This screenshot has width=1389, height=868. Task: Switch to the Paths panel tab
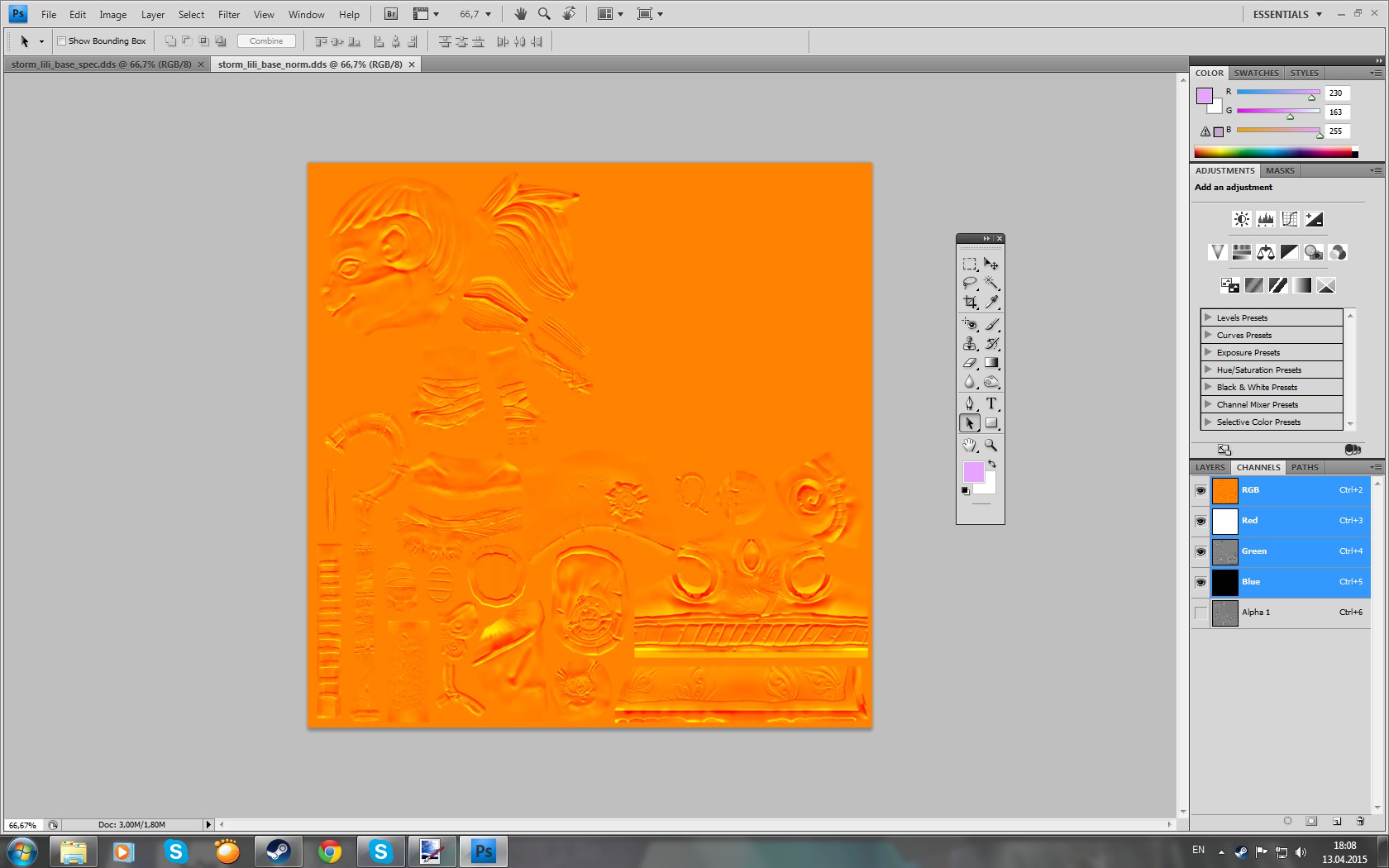(x=1305, y=467)
